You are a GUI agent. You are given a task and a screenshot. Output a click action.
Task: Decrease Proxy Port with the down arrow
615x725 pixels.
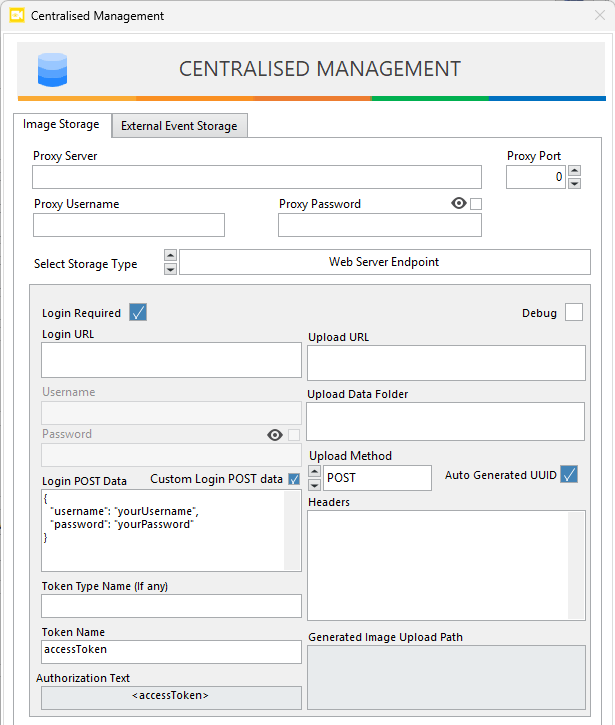pos(574,183)
